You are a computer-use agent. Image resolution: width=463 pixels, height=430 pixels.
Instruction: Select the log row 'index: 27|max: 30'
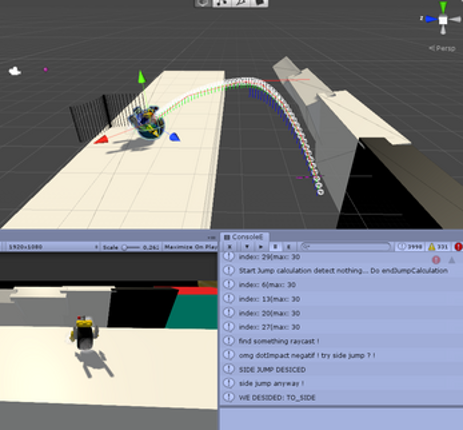341,327
